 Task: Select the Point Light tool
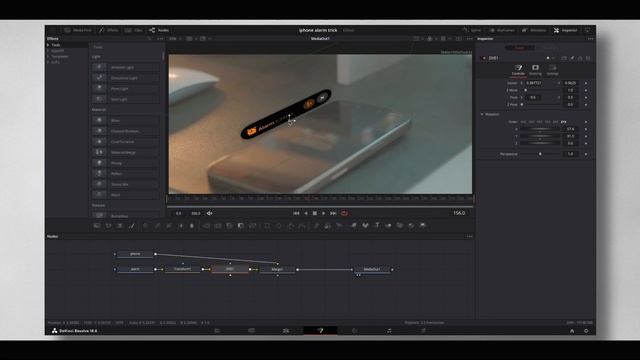126,88
